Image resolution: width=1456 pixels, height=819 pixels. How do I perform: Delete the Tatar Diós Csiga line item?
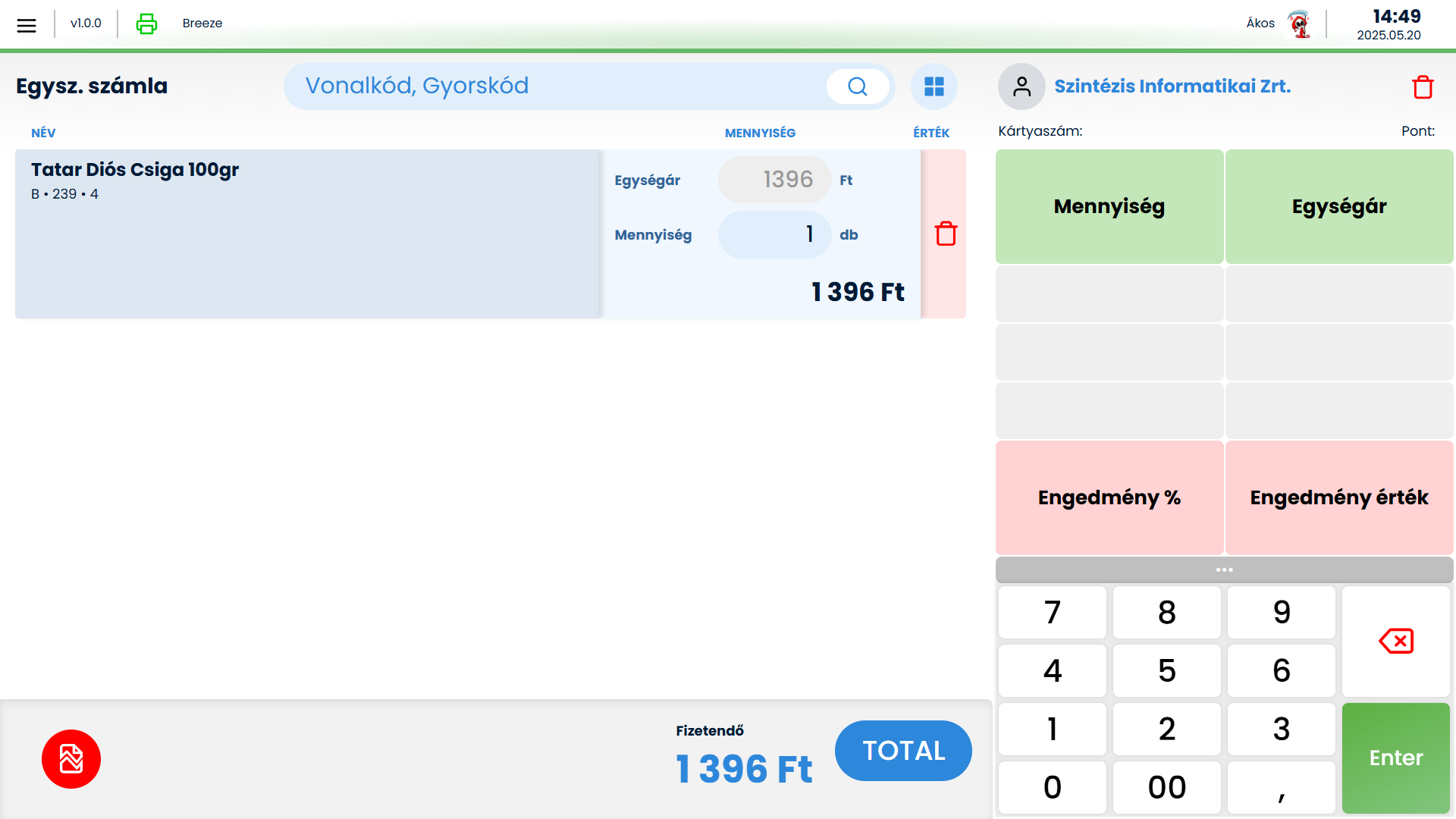[x=946, y=234]
